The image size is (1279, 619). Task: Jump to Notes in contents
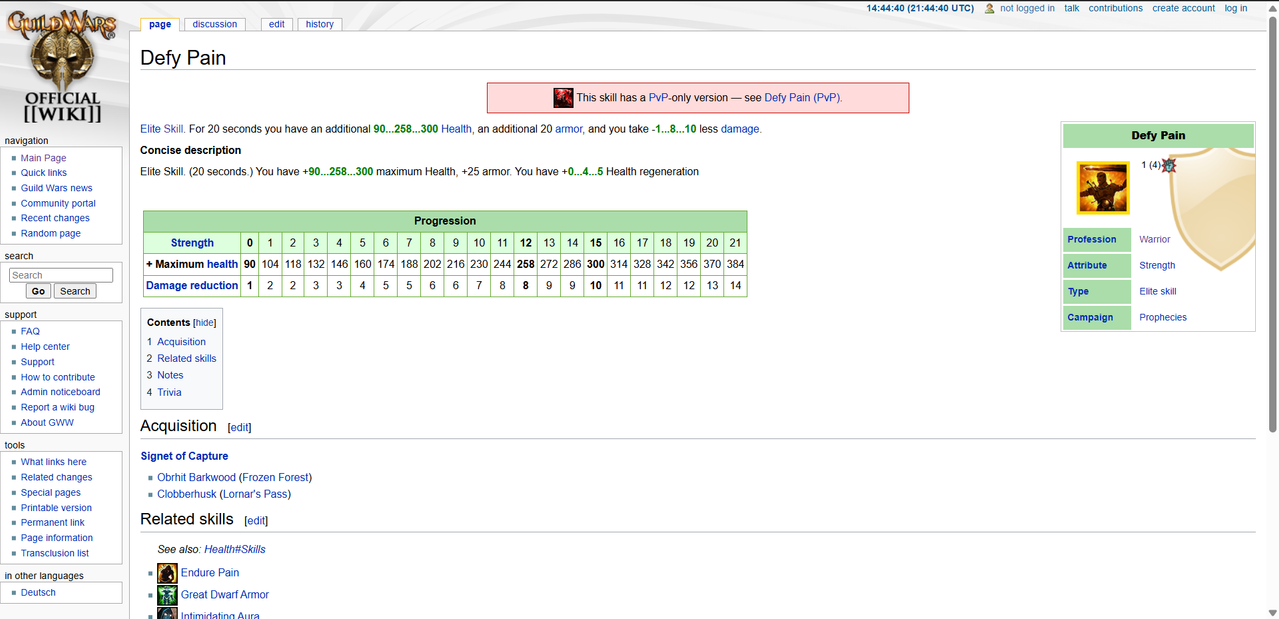pyautogui.click(x=170, y=375)
